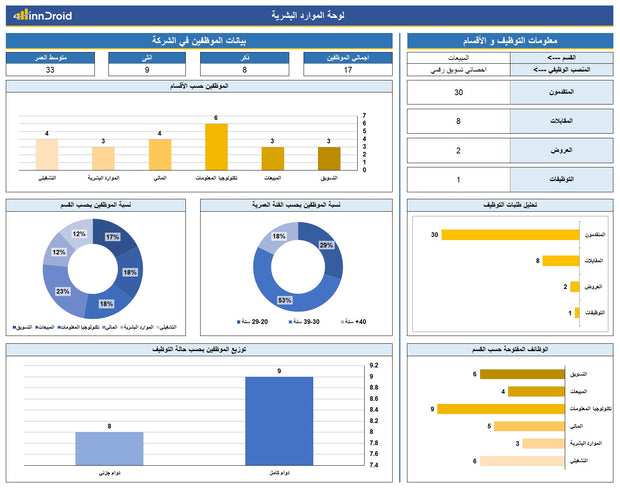Select the العروض bar valued 2 in recruitment chart

tap(575, 287)
